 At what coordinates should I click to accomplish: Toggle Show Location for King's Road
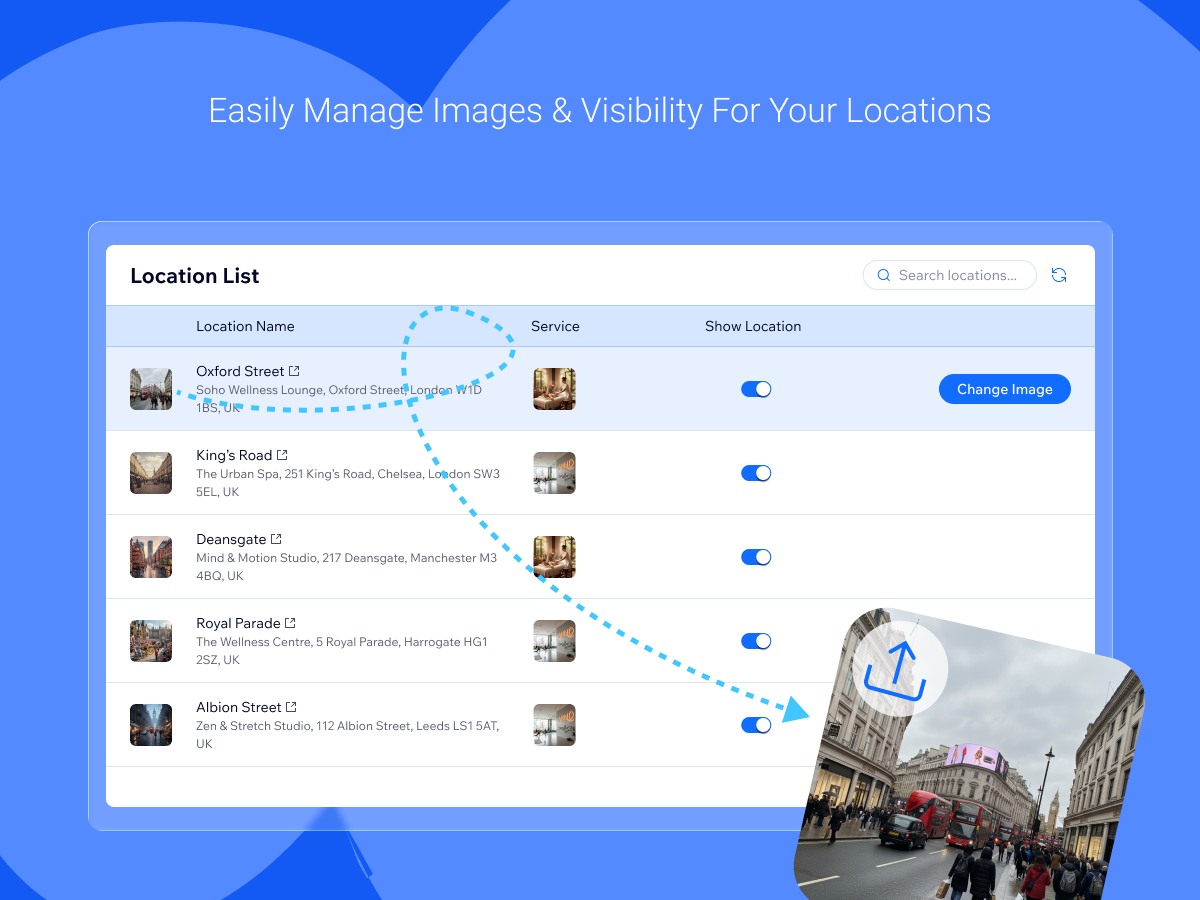756,473
